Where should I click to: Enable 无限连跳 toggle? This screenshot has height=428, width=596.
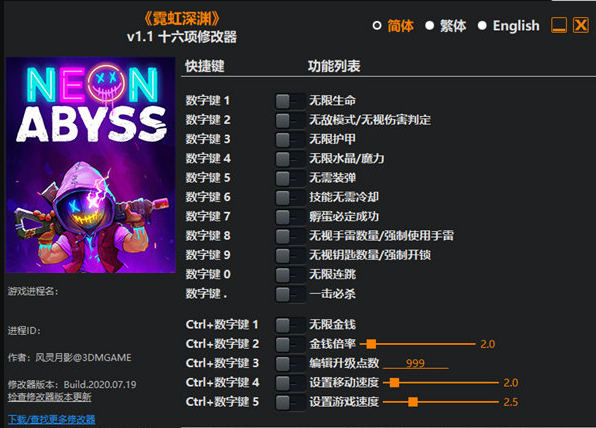pyautogui.click(x=290, y=275)
